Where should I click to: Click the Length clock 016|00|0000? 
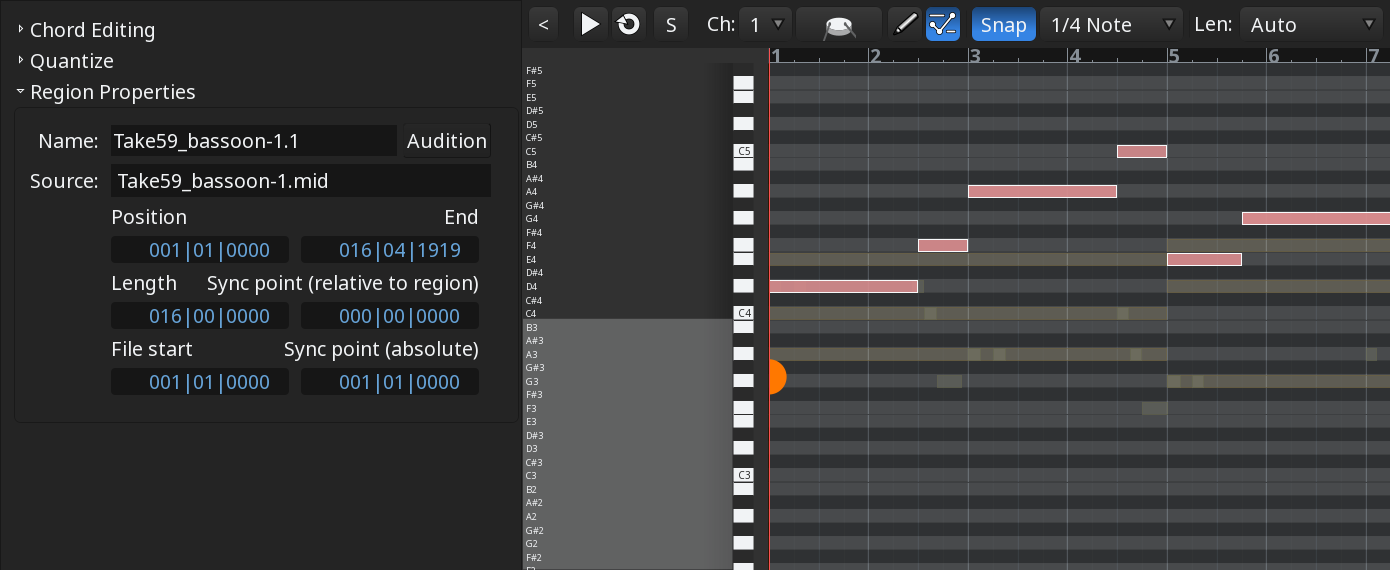(200, 316)
